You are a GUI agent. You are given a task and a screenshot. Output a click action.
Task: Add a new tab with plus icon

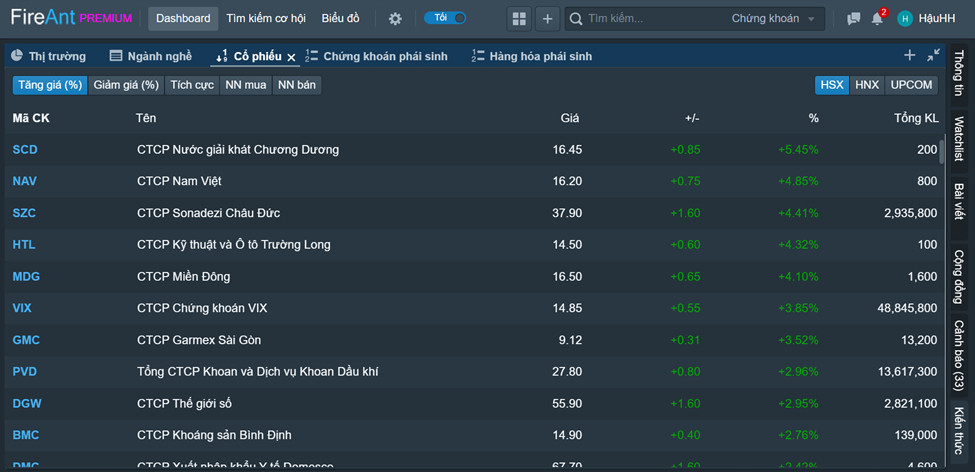tap(910, 55)
